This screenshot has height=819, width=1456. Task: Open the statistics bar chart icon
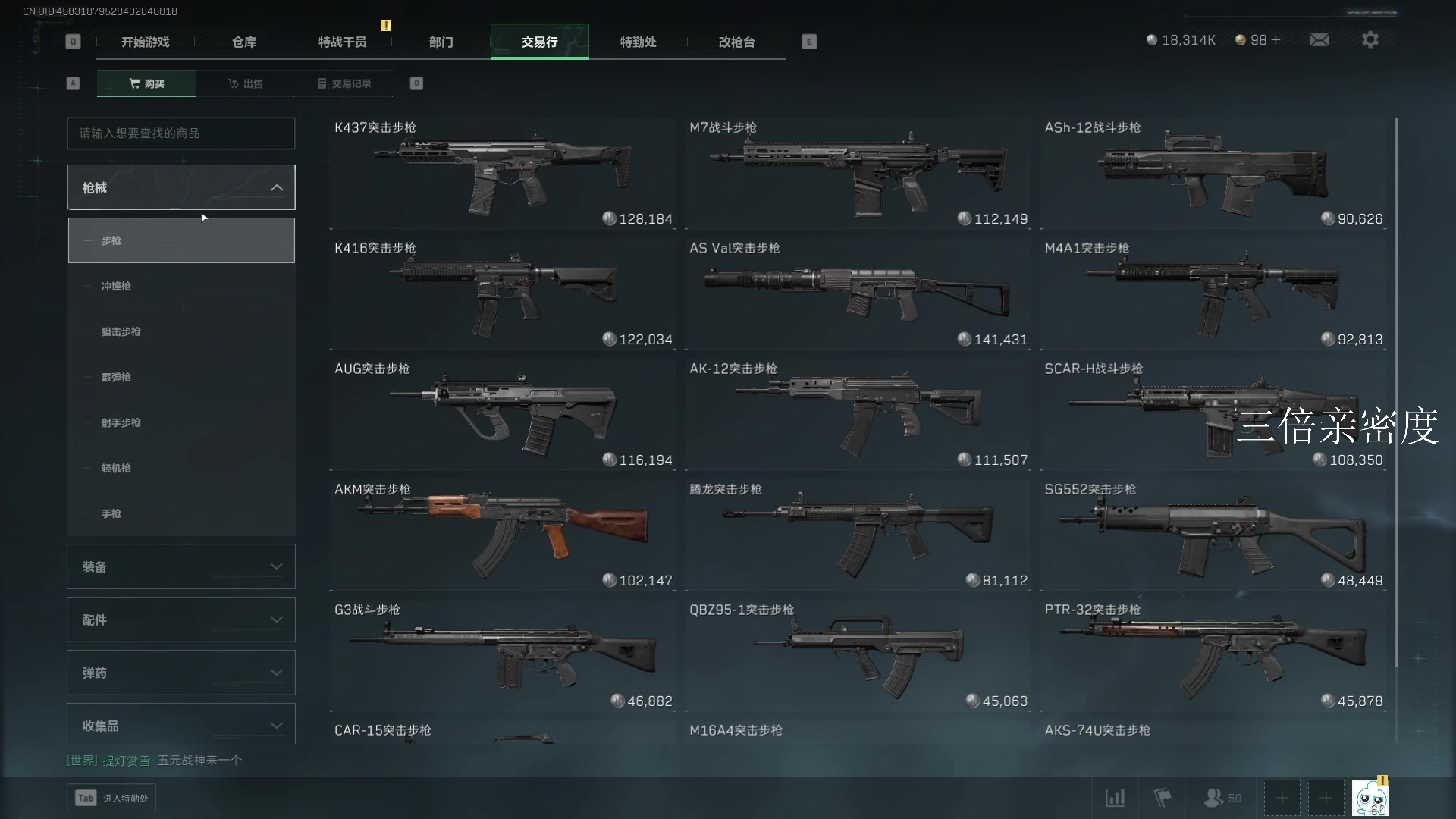click(1115, 797)
